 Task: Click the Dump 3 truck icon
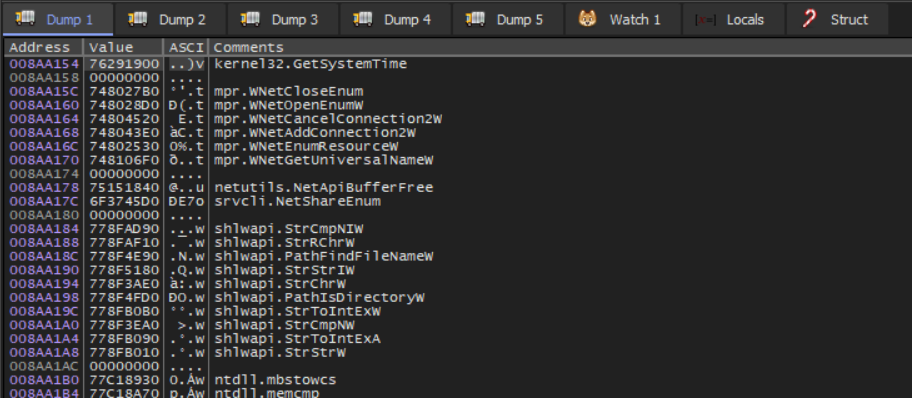(x=250, y=19)
